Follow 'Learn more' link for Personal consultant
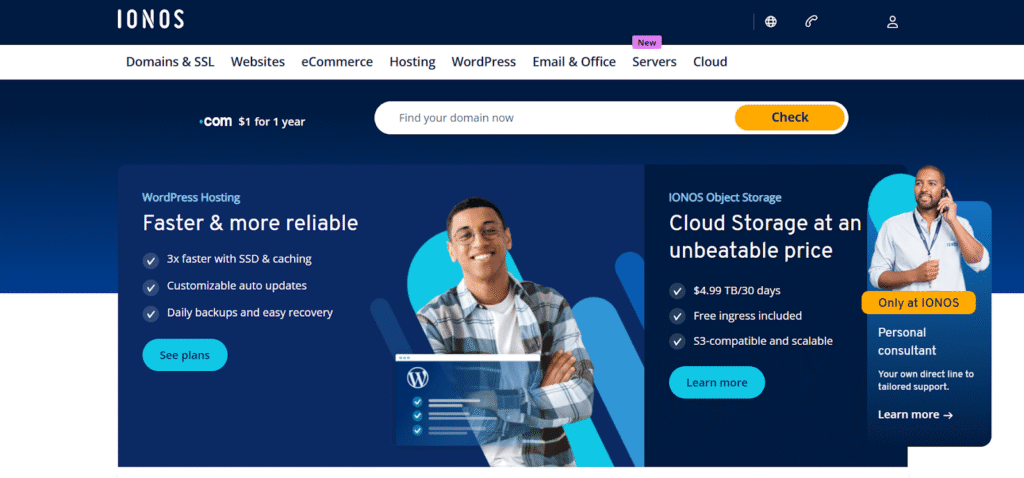This screenshot has width=1024, height=478. [x=915, y=415]
